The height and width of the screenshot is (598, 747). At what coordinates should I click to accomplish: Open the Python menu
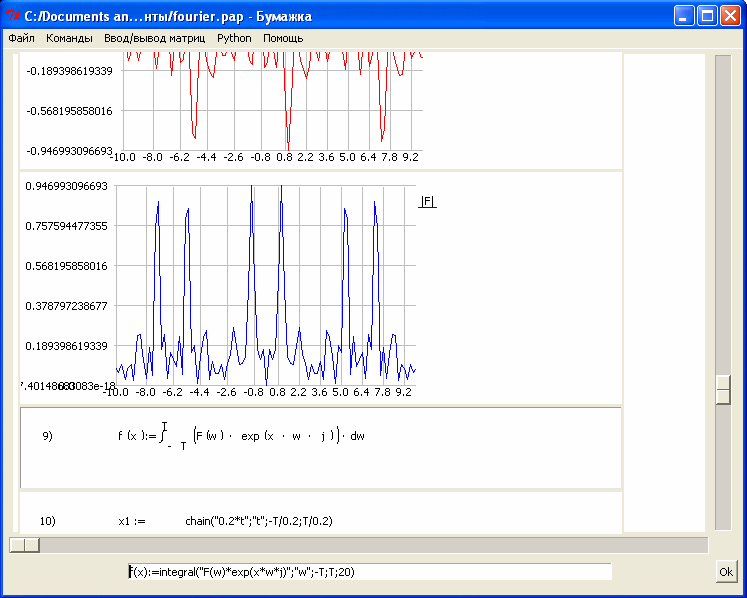pos(234,38)
